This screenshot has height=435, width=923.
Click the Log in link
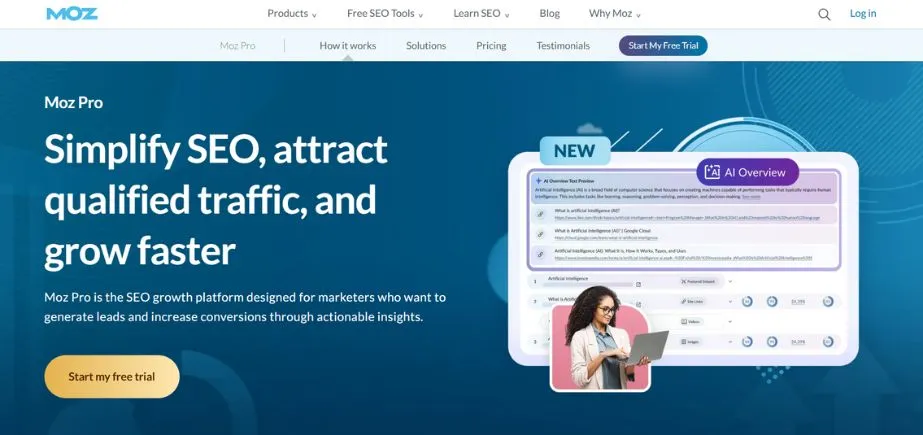click(863, 14)
